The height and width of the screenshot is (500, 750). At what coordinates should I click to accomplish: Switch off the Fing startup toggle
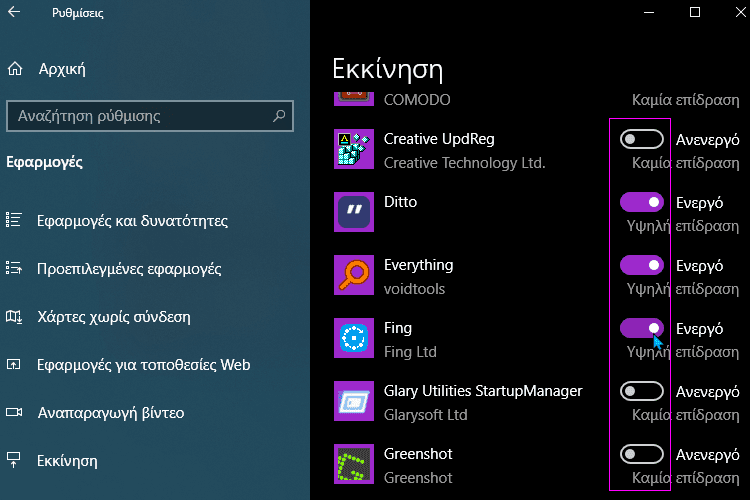(x=641, y=328)
